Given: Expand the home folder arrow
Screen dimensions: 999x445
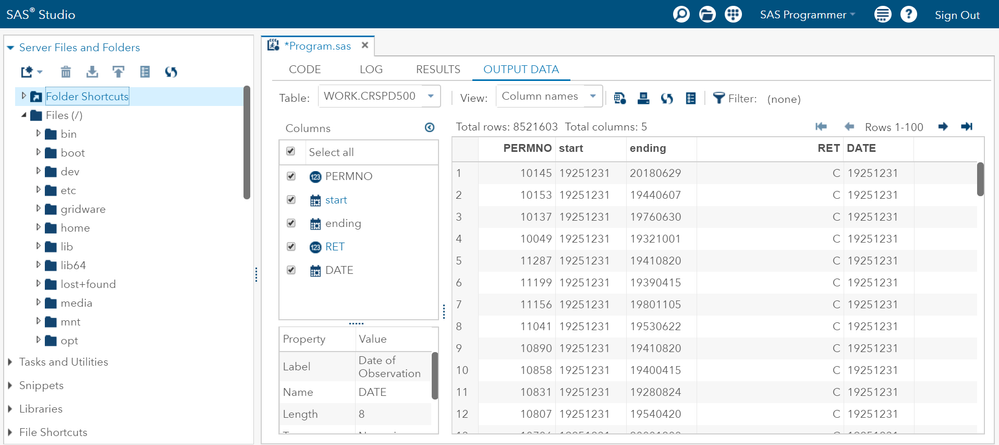Looking at the screenshot, I should [x=38, y=228].
